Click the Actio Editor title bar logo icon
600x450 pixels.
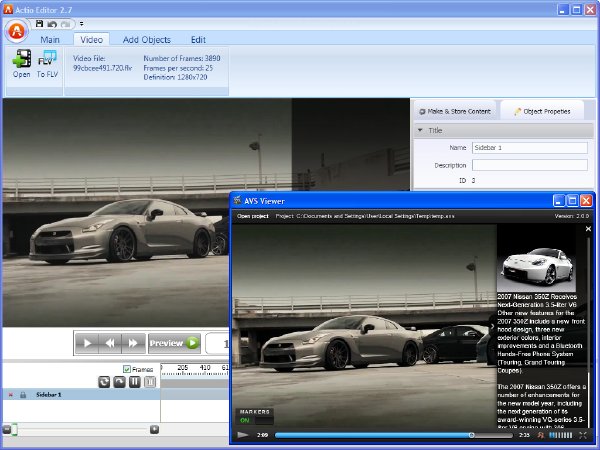(x=8, y=9)
